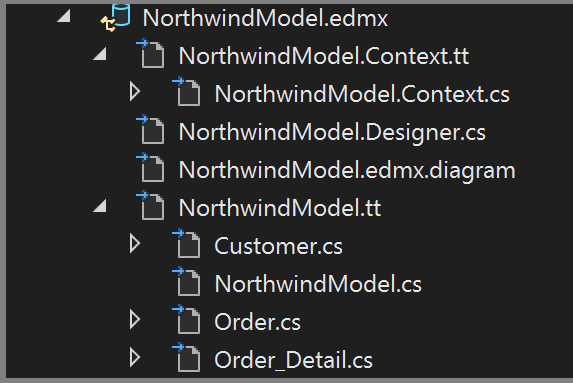Screen dimensions: 573x383
Task: Click the Order.cs file icon
Action: pos(186,320)
